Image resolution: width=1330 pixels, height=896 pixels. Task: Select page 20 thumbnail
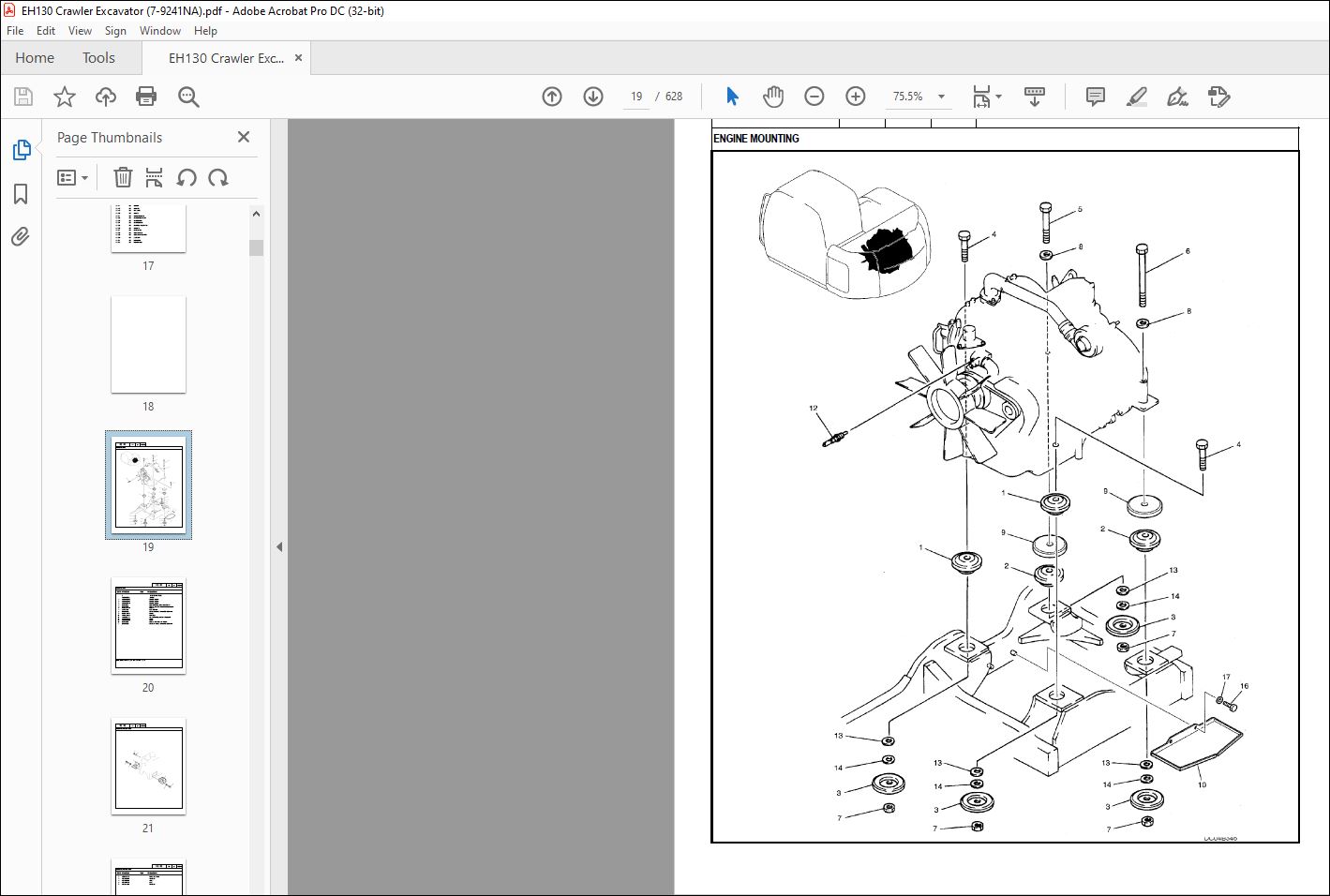148,626
